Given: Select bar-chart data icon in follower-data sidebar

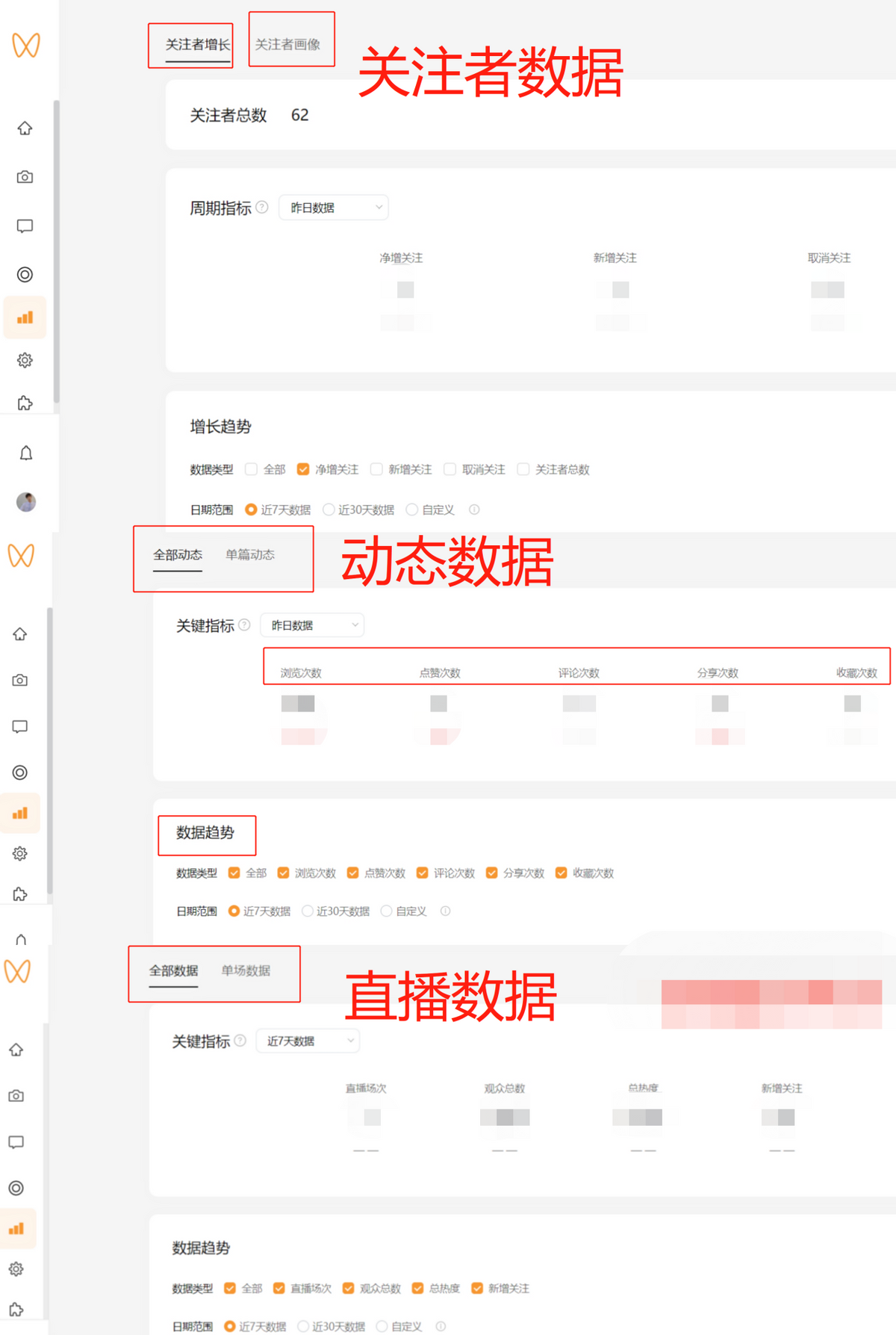Looking at the screenshot, I should [25, 318].
